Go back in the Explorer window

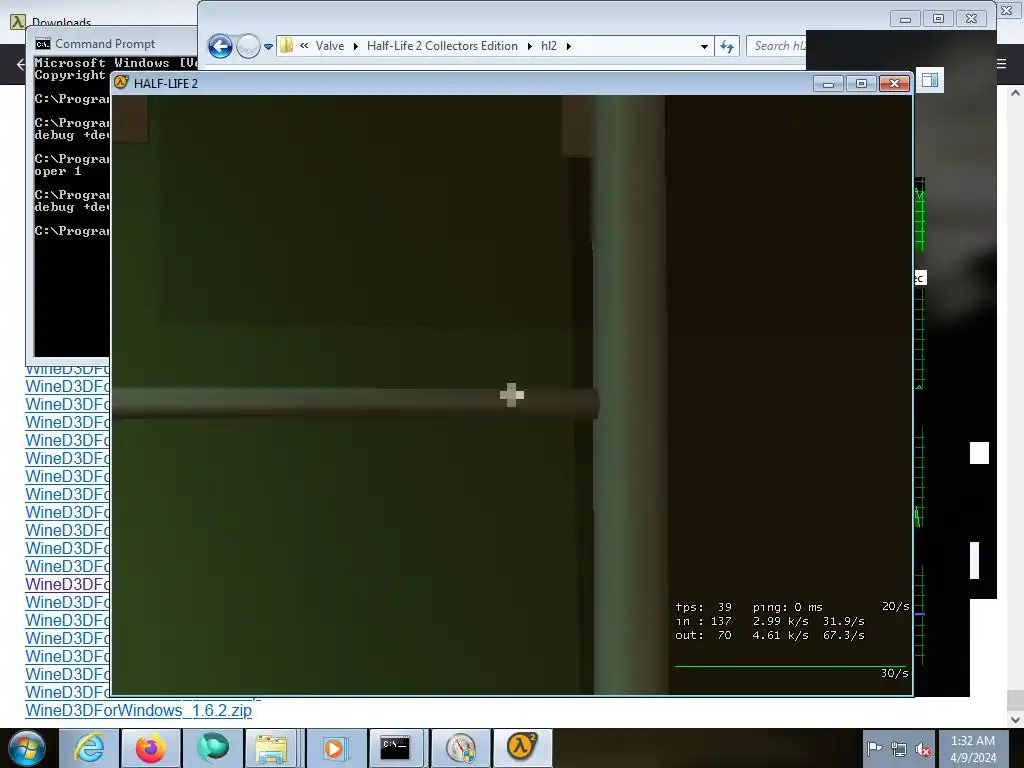220,46
